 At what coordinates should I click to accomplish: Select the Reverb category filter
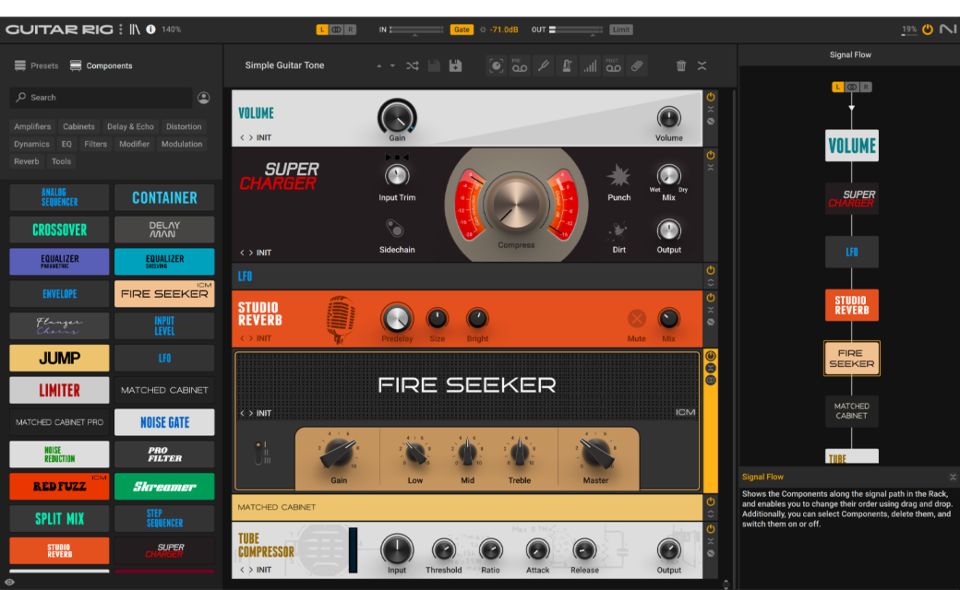click(26, 161)
